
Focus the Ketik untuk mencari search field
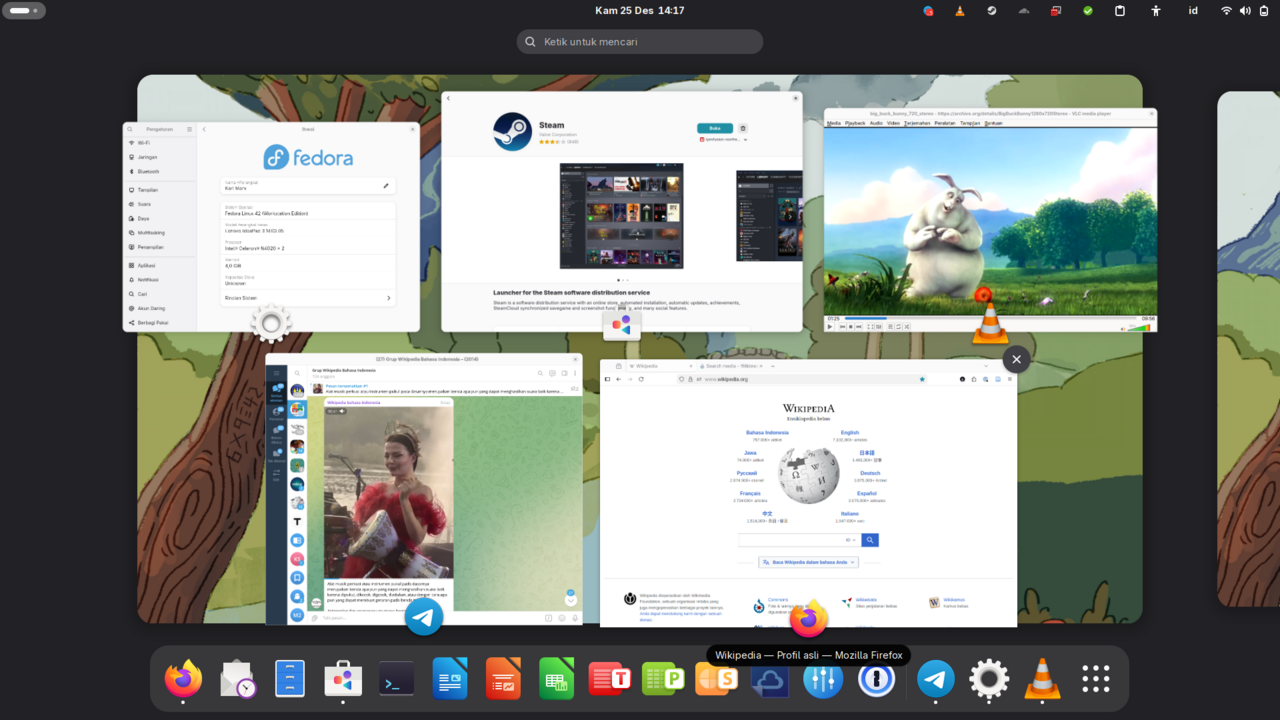[640, 42]
